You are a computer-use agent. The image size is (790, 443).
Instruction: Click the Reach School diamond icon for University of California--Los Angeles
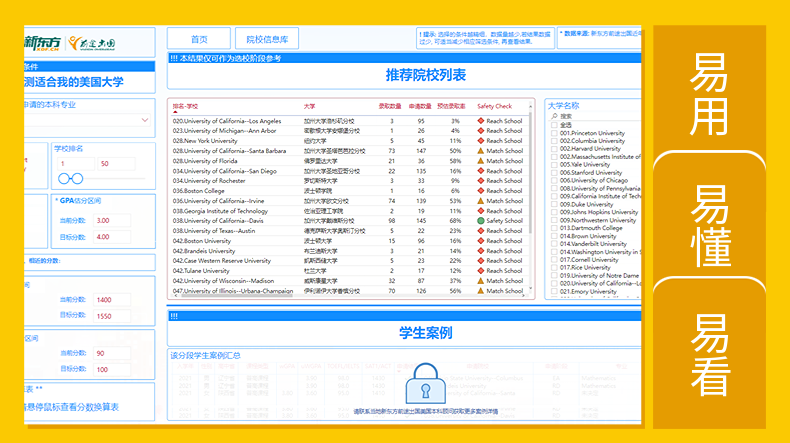tap(481, 121)
